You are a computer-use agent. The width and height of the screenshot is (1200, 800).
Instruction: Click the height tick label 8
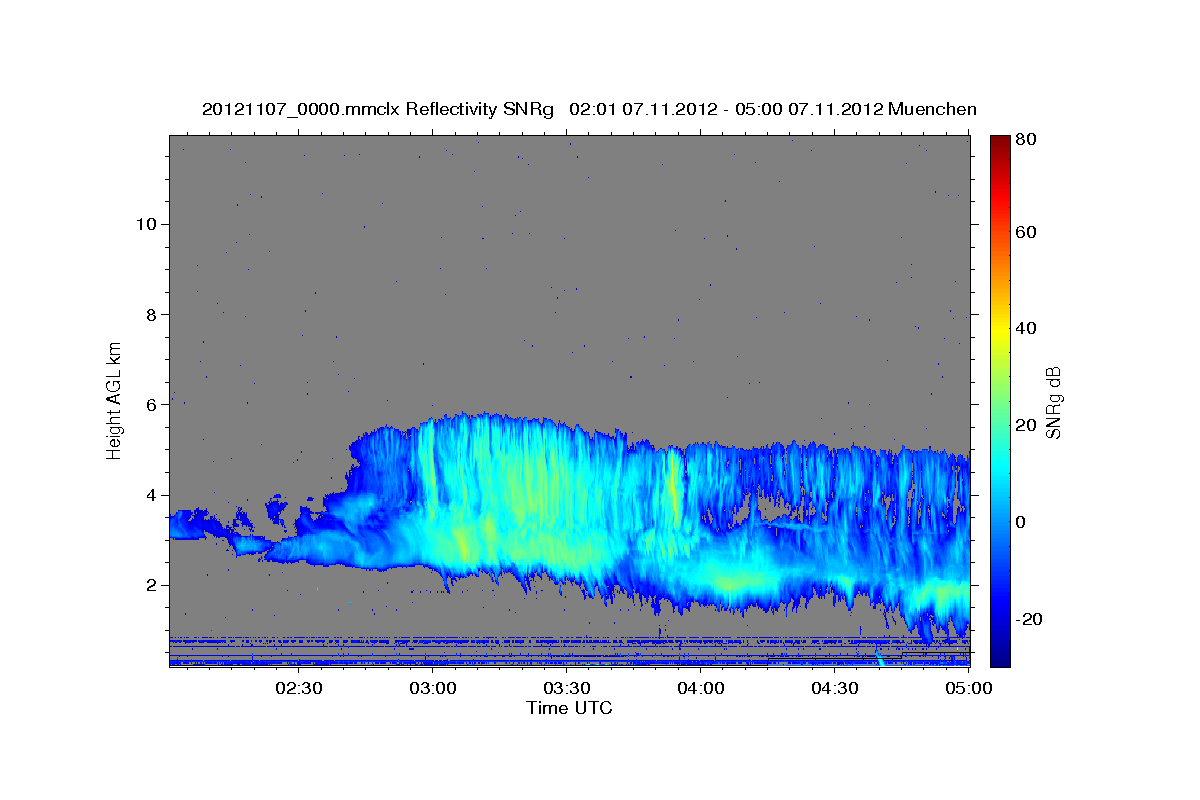pyautogui.click(x=149, y=314)
